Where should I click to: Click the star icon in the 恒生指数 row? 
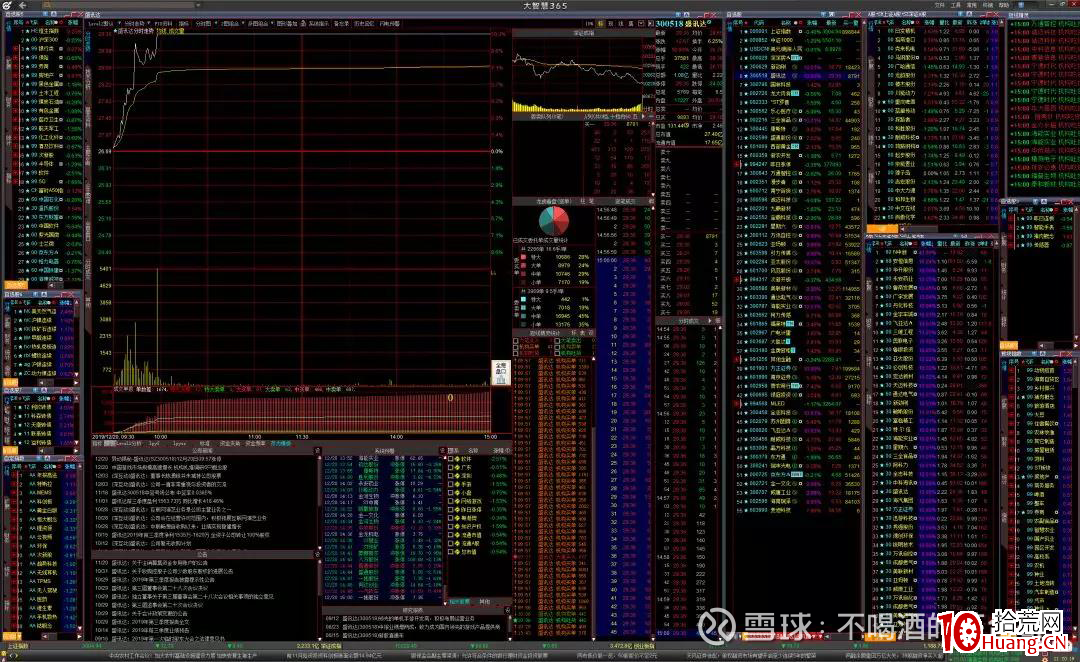tap(28, 31)
